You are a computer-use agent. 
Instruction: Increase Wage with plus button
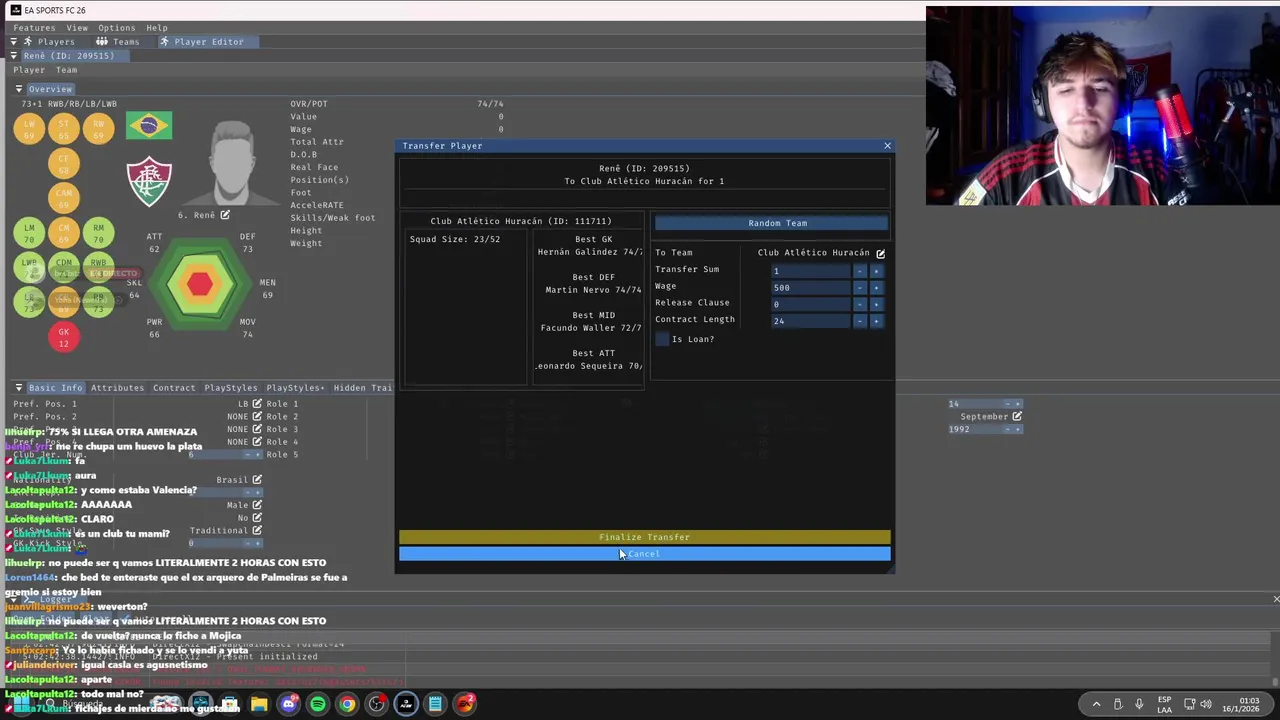tap(876, 288)
